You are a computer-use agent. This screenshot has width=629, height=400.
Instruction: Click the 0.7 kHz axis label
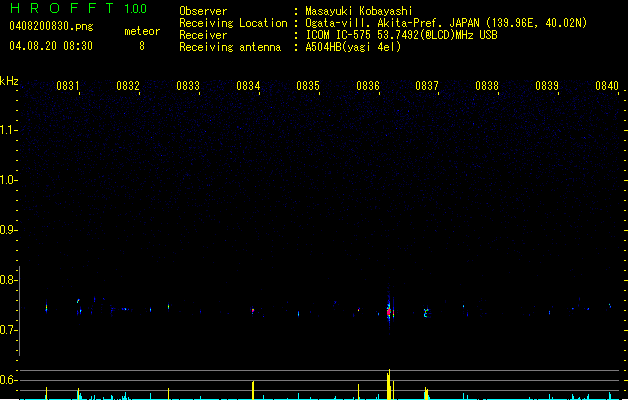click(x=8, y=330)
